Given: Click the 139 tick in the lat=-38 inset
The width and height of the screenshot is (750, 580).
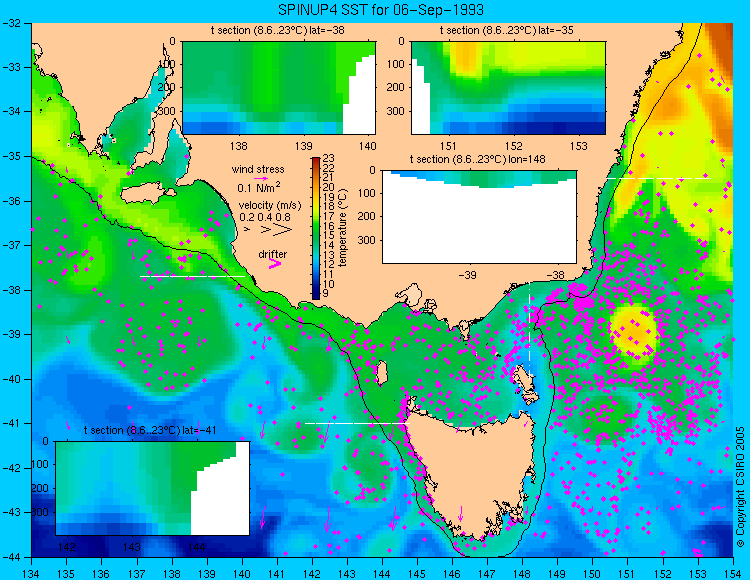Looking at the screenshot, I should point(303,146).
